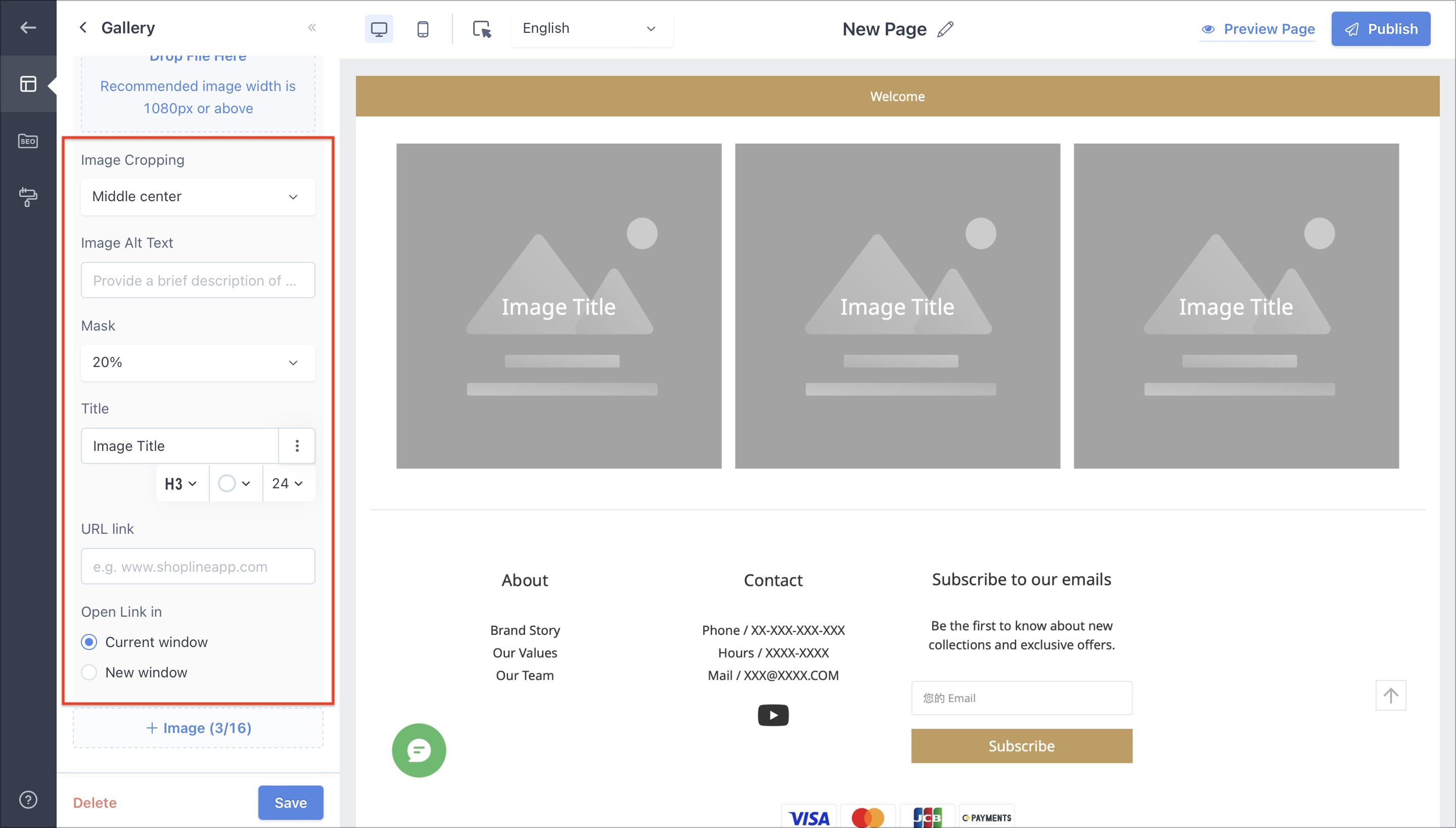Image resolution: width=1456 pixels, height=828 pixels.
Task: Click the Subscribe button in footer
Action: 1021,746
